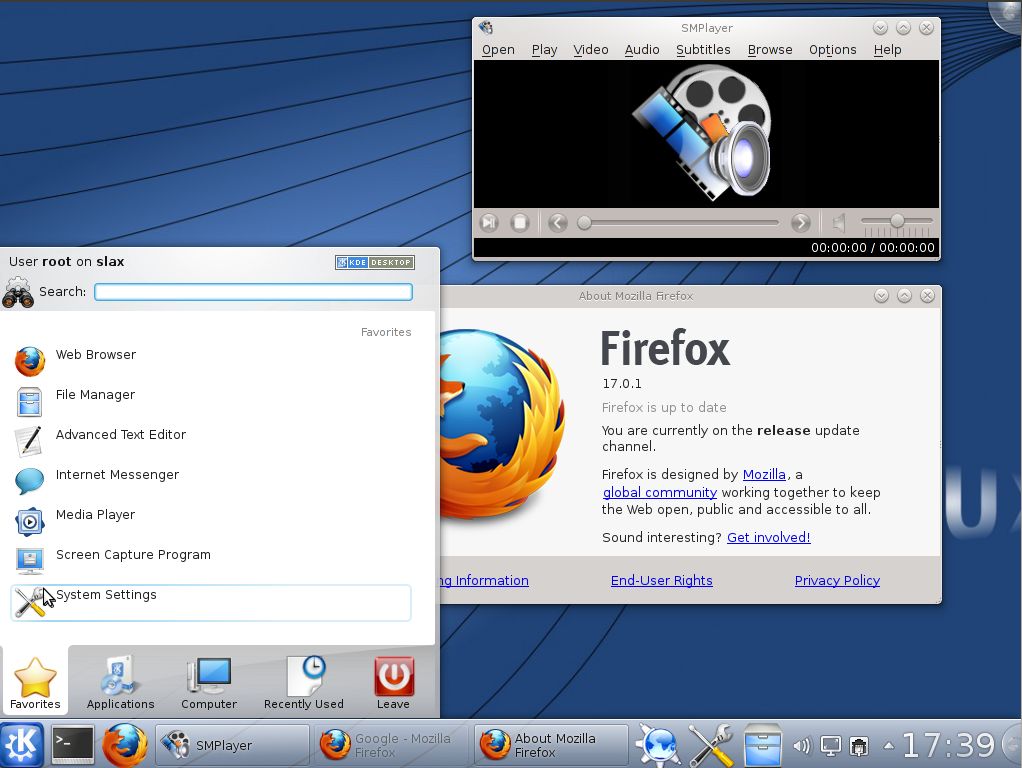Click the Internet Messenger icon

click(x=29, y=481)
